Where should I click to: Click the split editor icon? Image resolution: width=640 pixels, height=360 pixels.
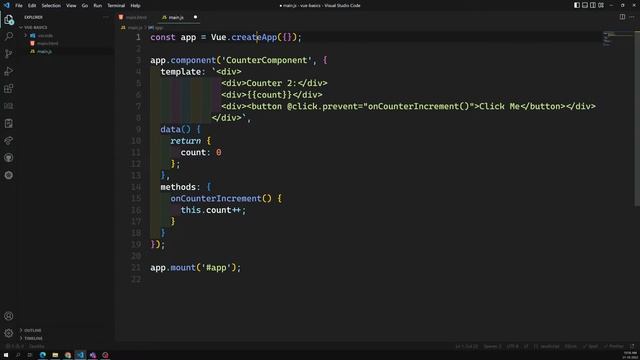click(622, 17)
